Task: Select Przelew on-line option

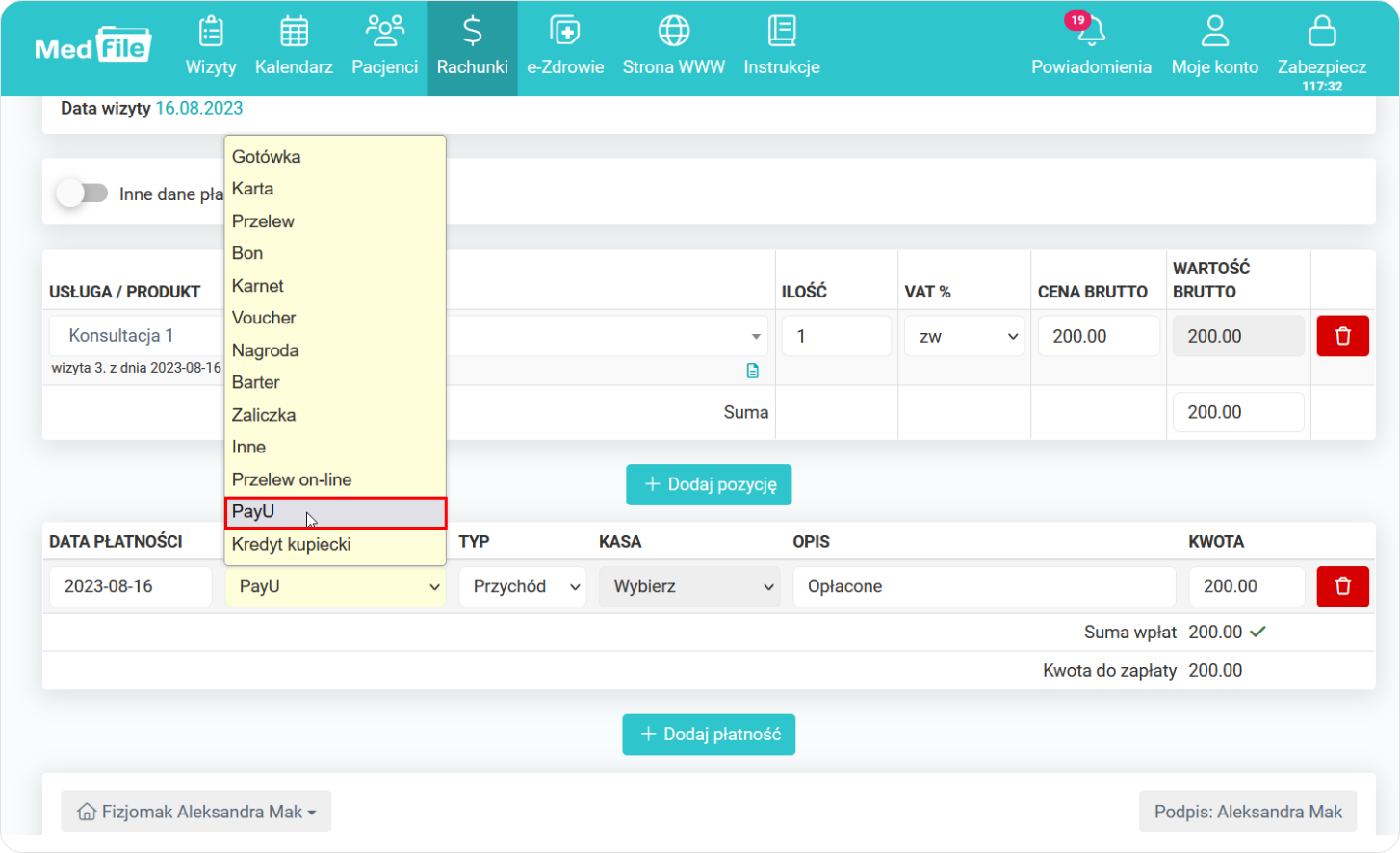Action: [335, 479]
